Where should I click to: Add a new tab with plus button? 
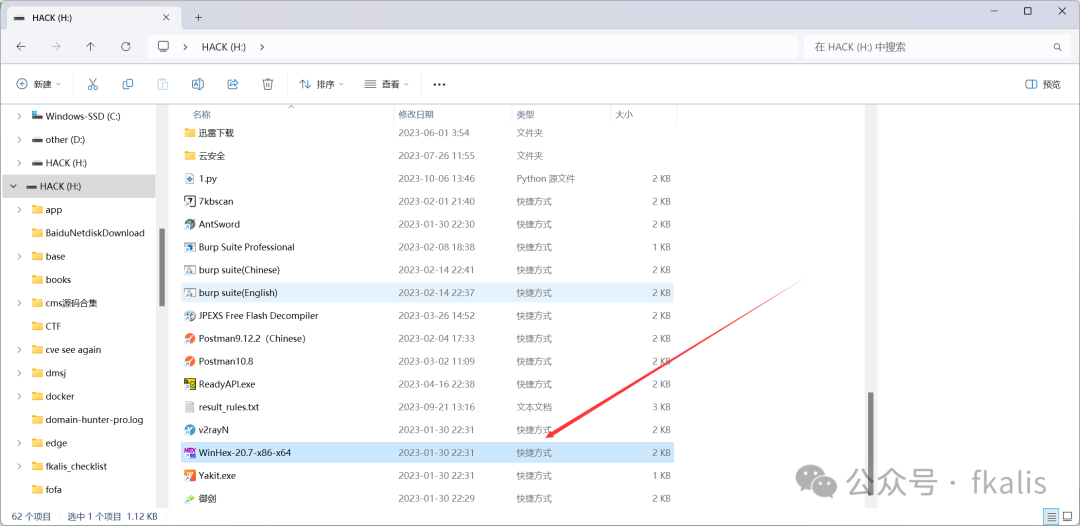coord(198,17)
